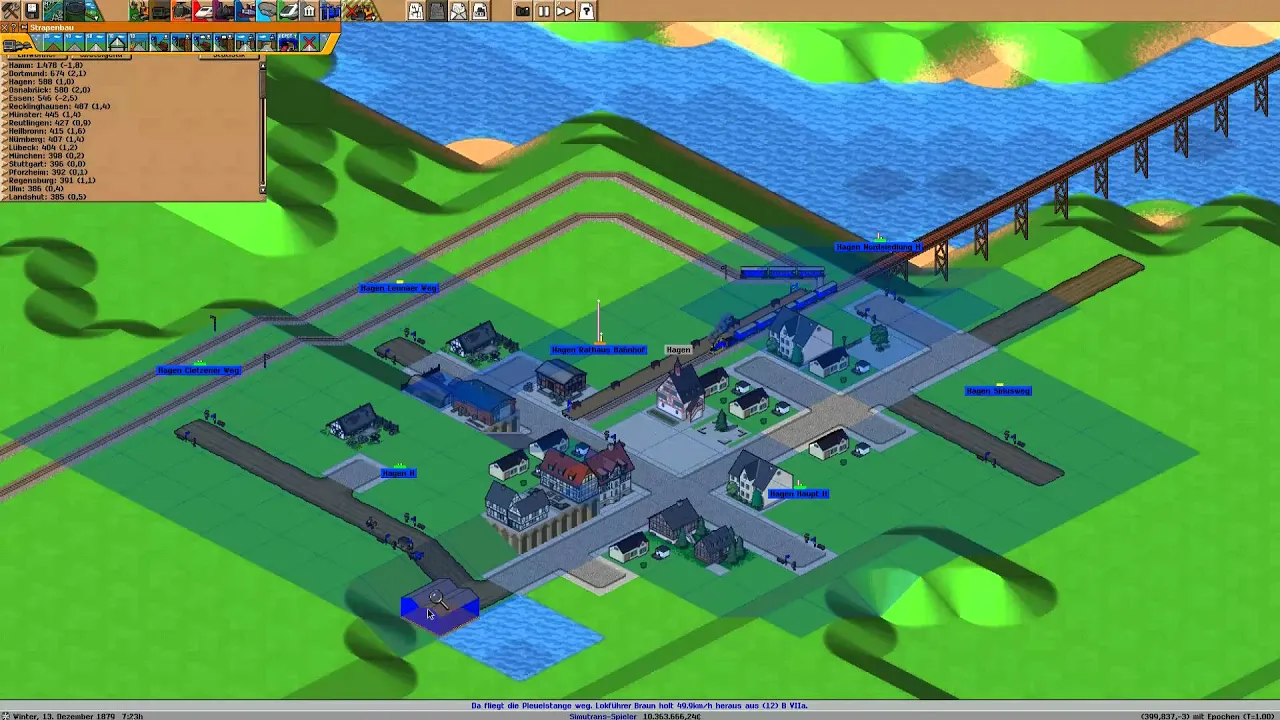Open help for the Straßenbau toolbar

(14, 27)
